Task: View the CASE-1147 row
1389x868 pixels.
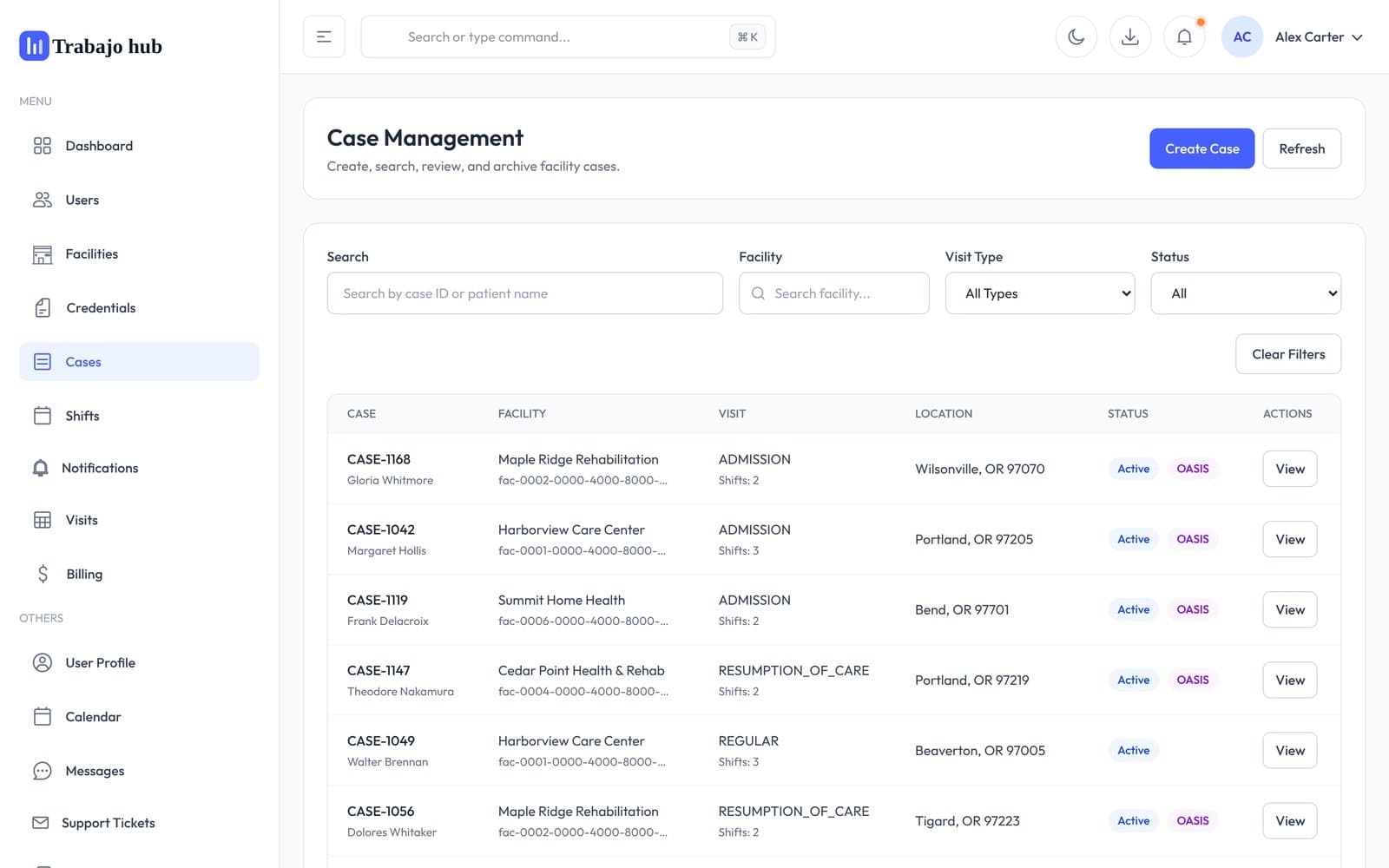Action: [1289, 680]
